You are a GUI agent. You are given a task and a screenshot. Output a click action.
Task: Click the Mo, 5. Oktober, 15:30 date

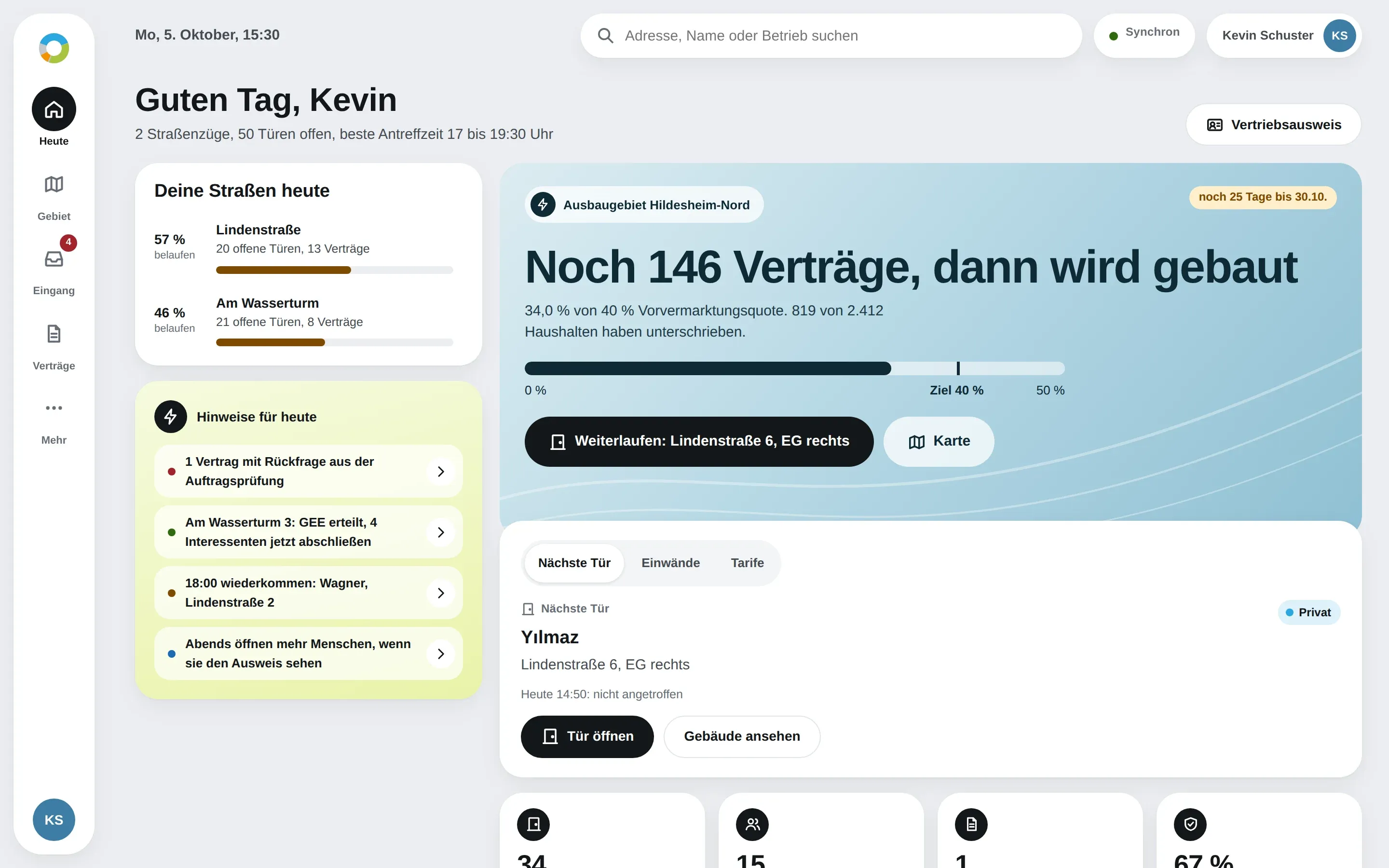(x=207, y=34)
